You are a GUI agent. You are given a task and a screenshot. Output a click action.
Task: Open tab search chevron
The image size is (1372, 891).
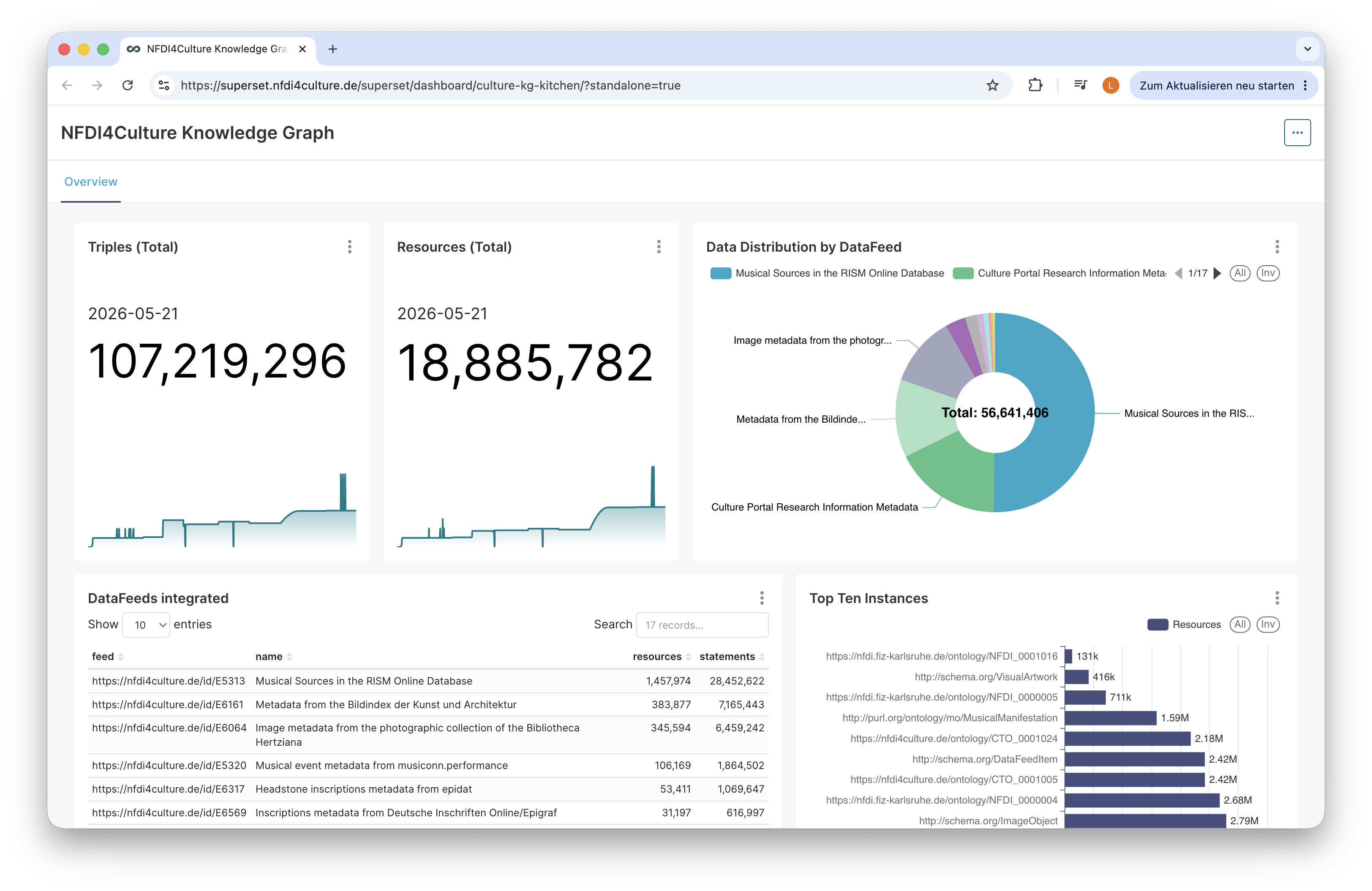point(1307,49)
